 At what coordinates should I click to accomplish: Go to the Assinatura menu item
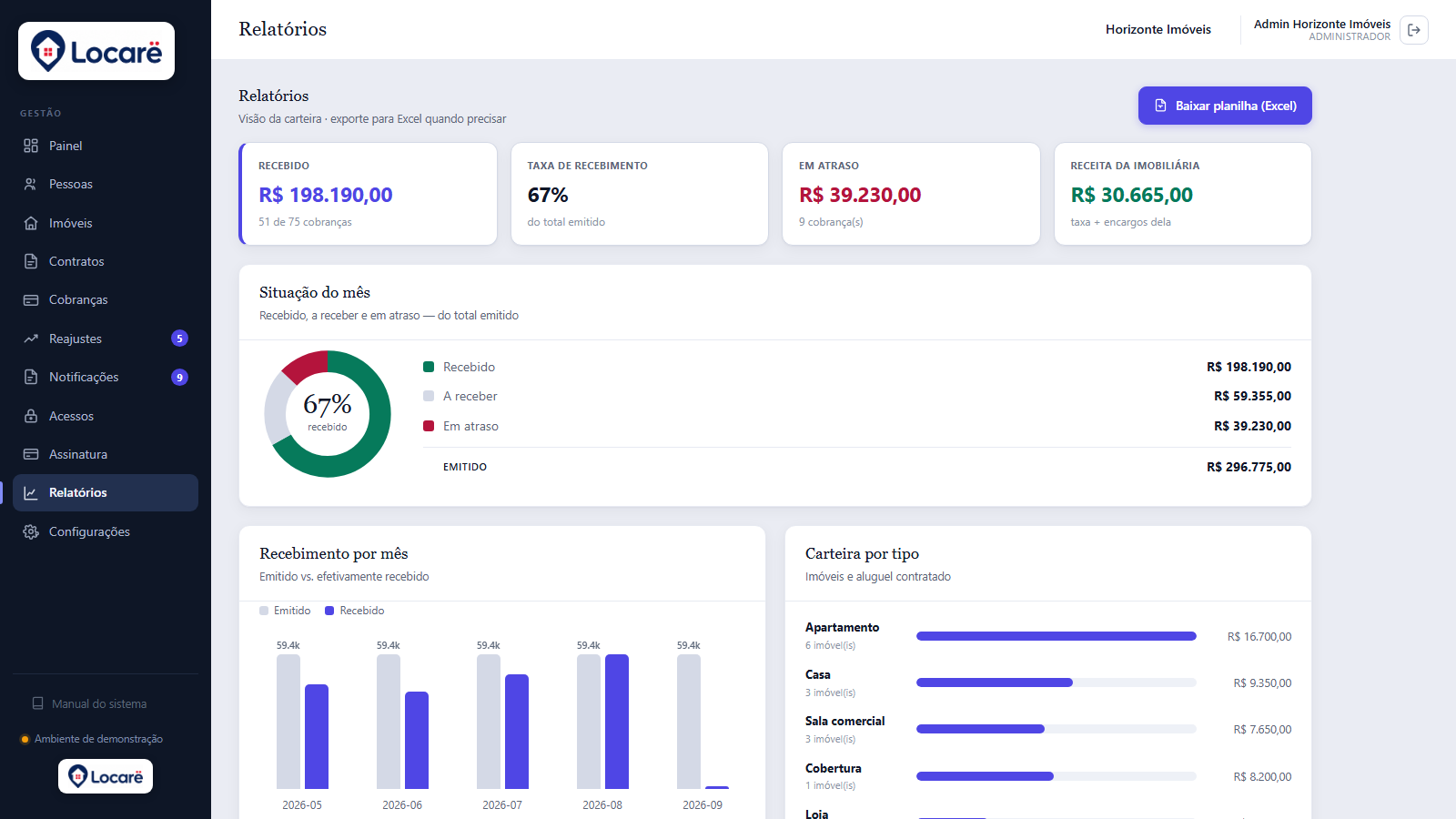coord(106,454)
